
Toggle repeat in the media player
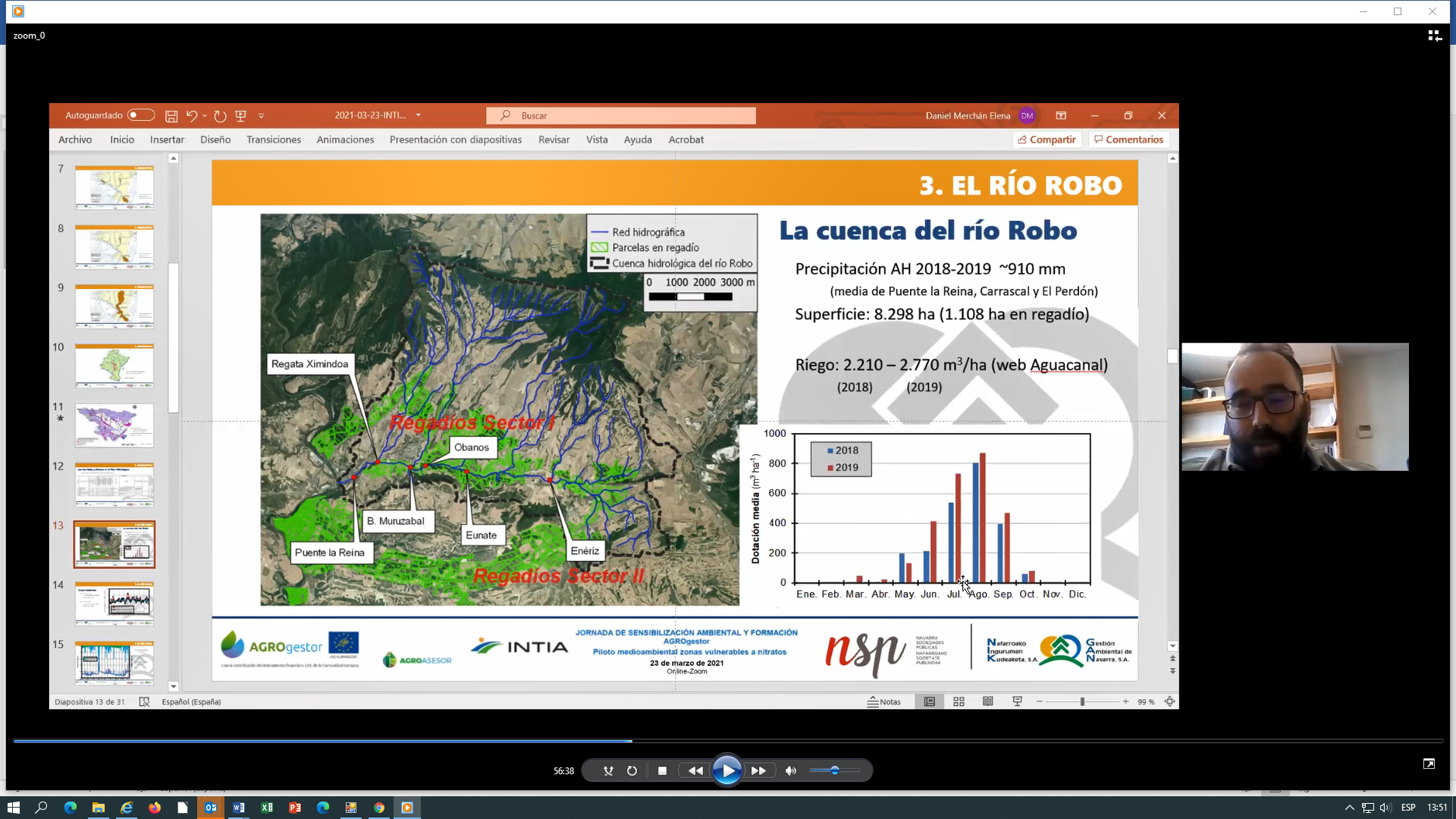pos(632,770)
